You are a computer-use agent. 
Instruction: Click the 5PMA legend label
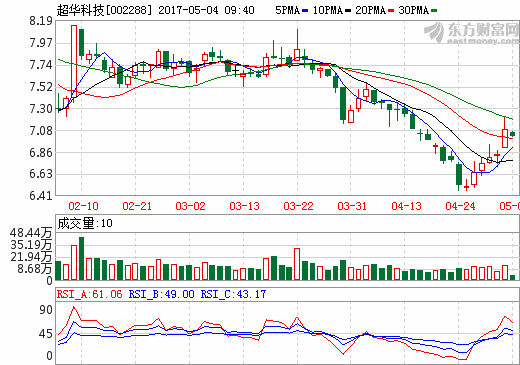(287, 10)
